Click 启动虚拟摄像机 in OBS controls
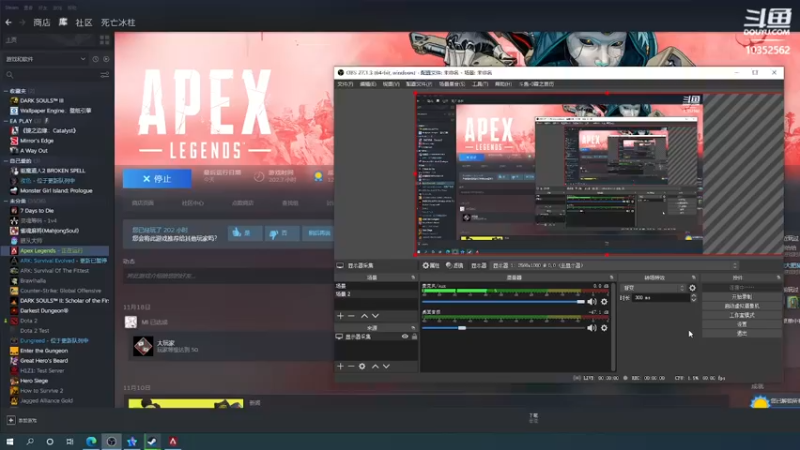 pyautogui.click(x=742, y=306)
